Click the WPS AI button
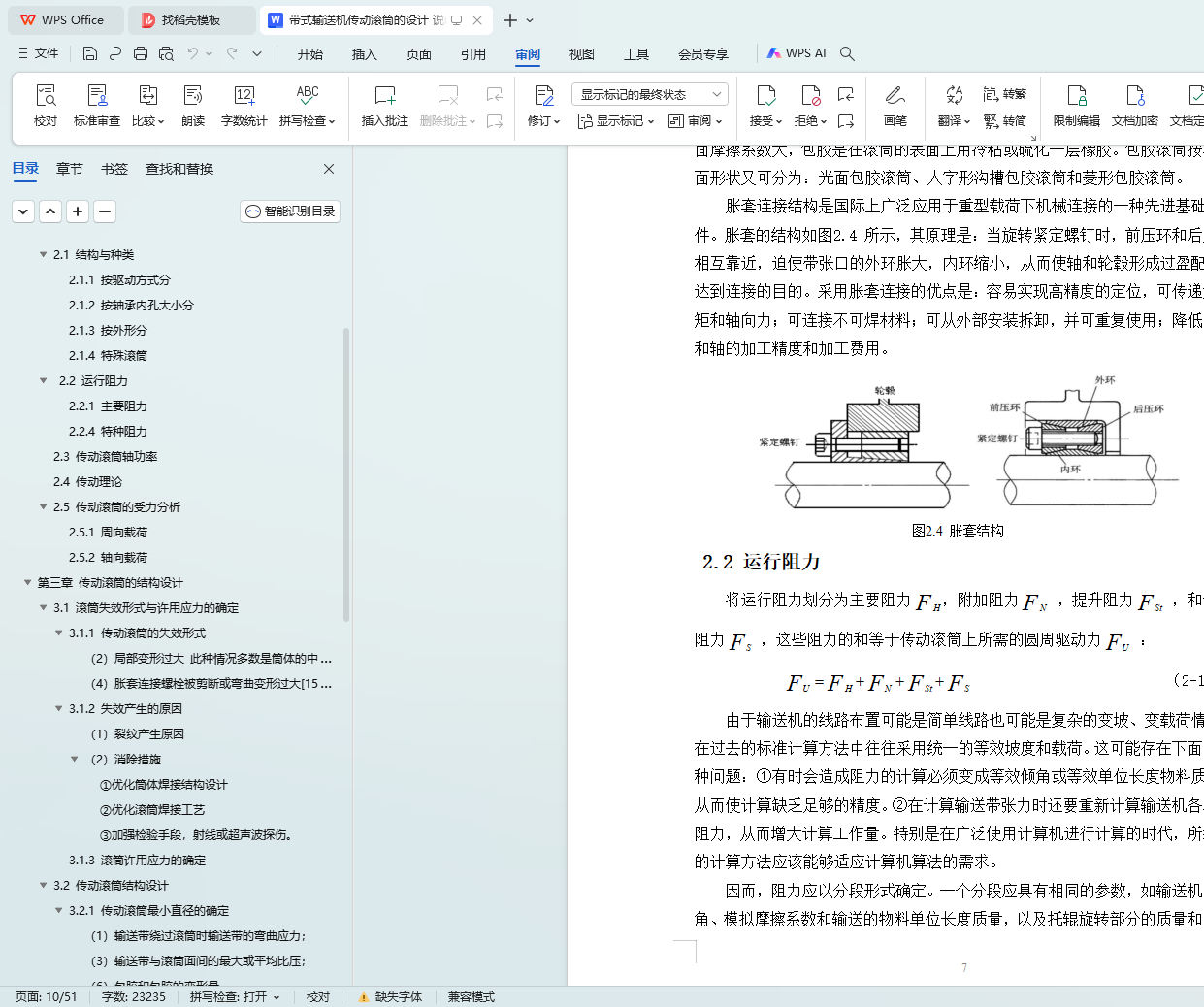Screen dimensions: 1204x1007 coord(797,53)
